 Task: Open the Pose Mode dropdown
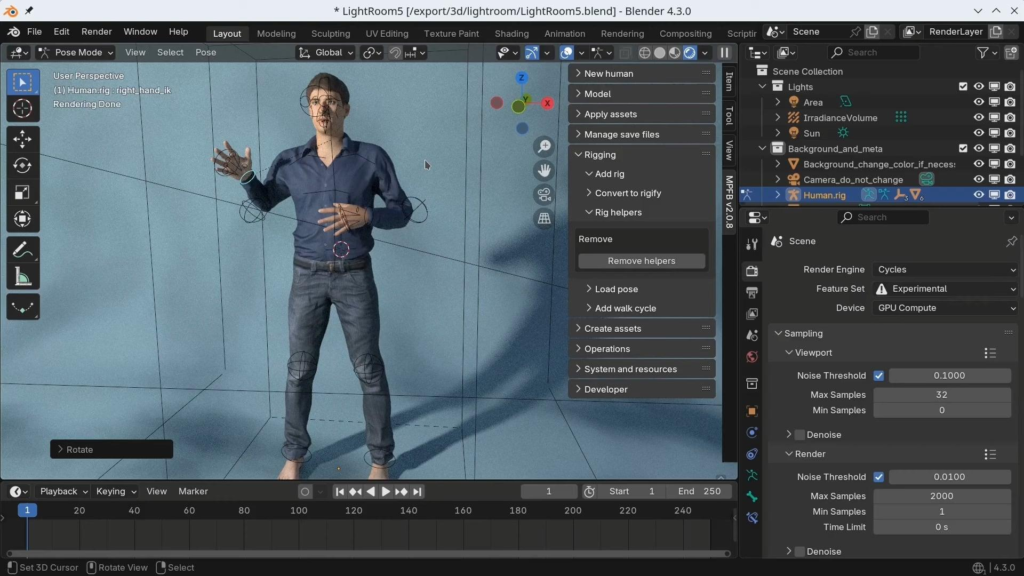click(x=77, y=52)
